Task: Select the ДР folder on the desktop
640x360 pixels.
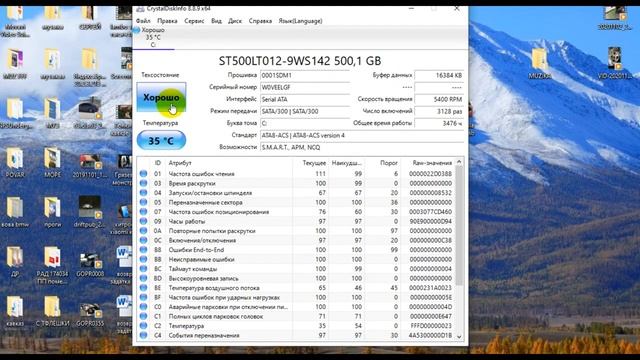Action: [15, 262]
